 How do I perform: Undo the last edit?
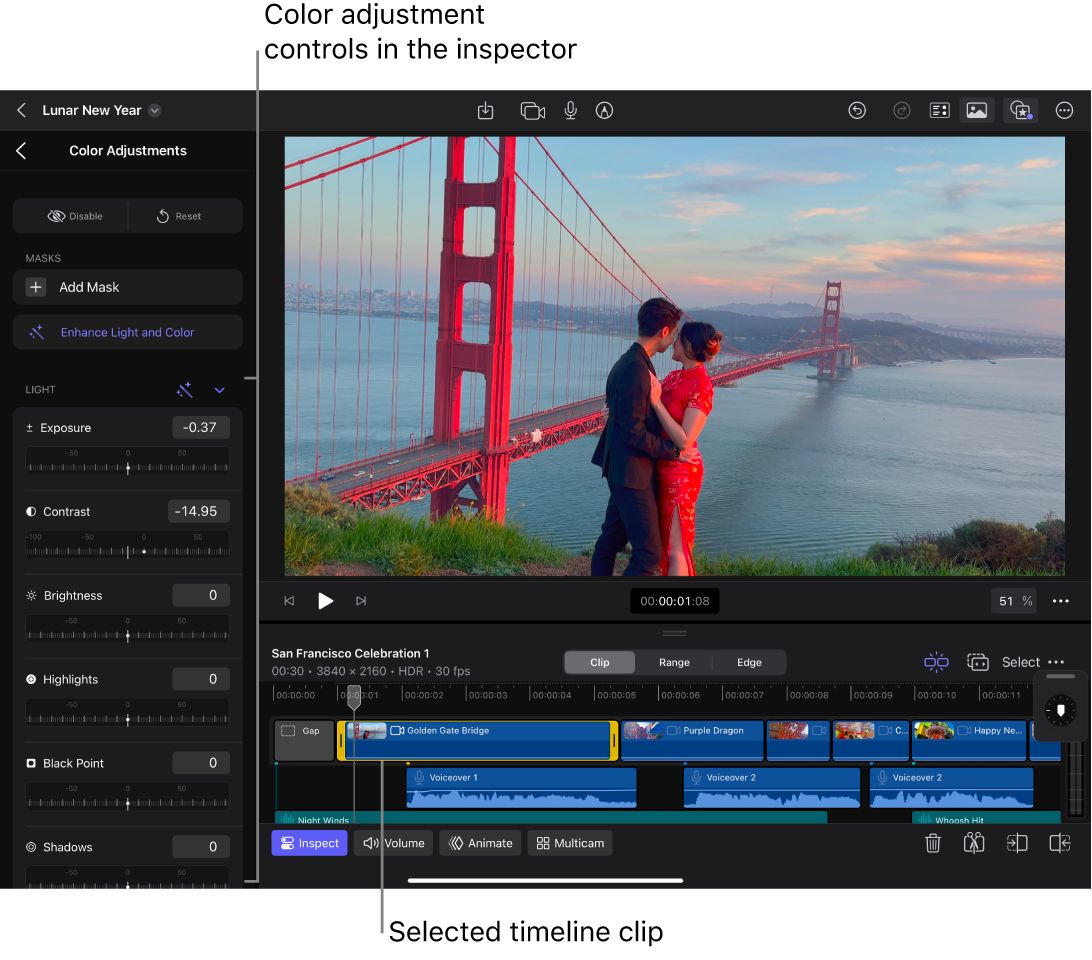[857, 110]
